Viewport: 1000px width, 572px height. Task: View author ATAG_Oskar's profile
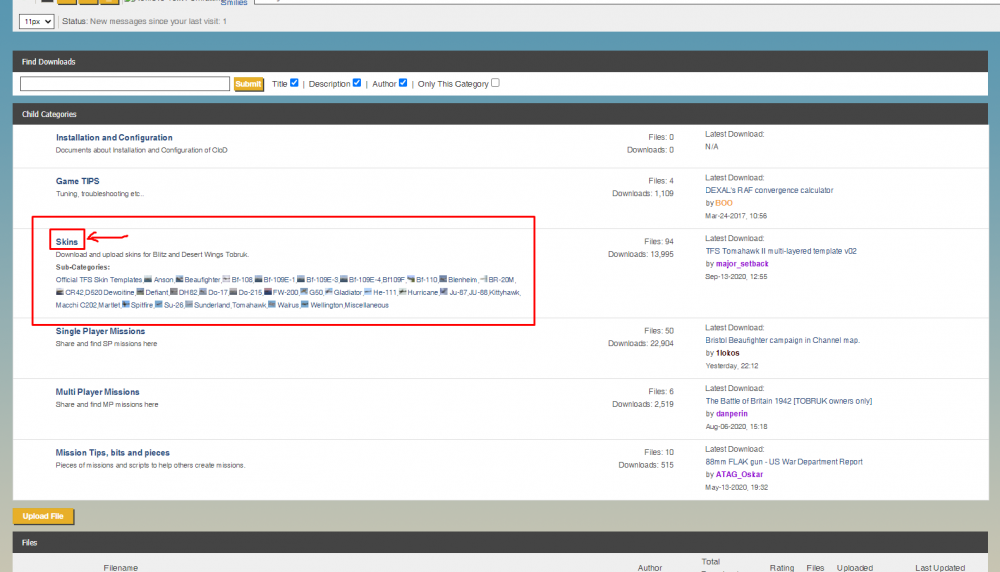click(x=739, y=474)
